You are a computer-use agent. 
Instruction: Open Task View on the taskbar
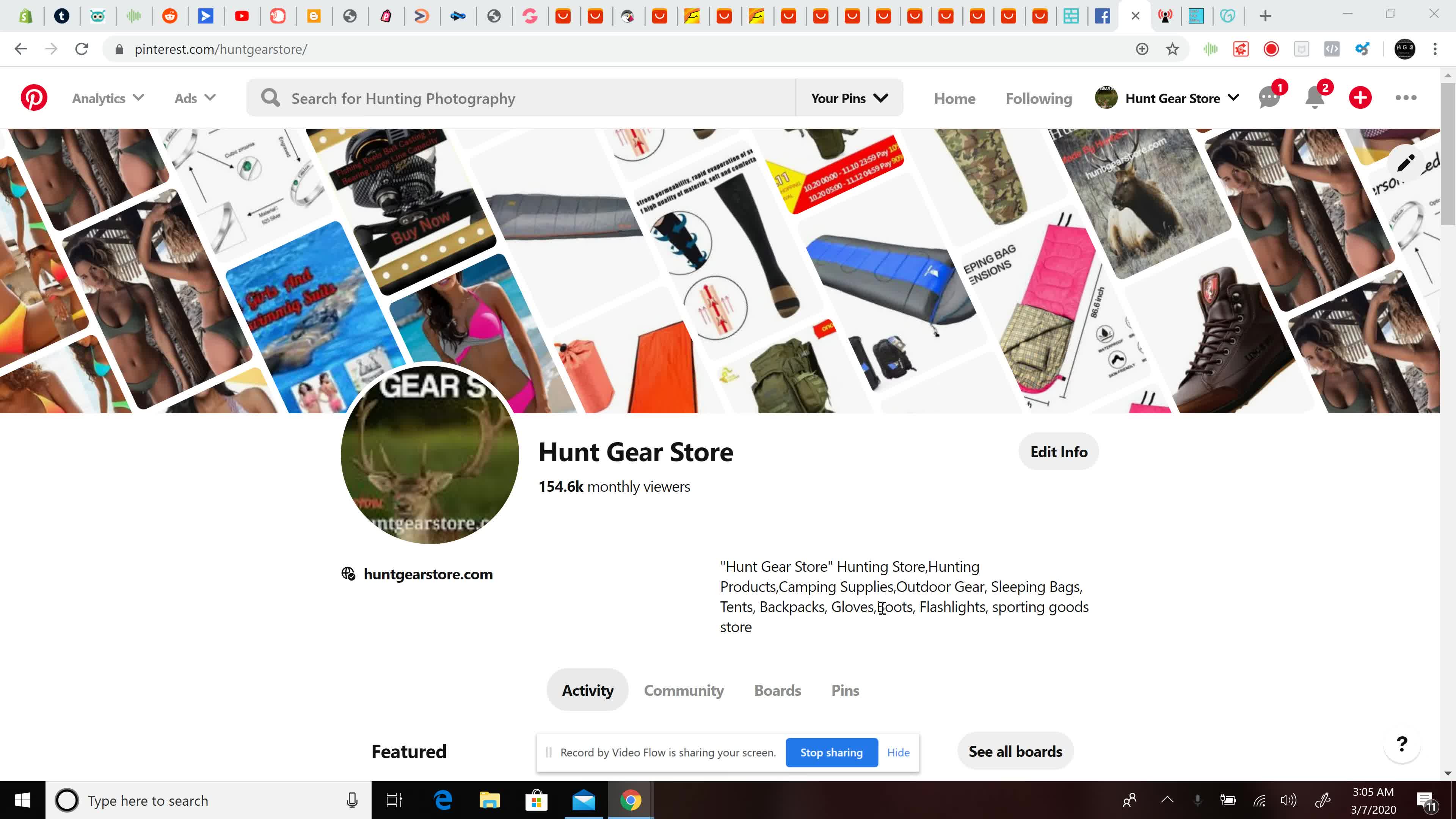click(x=394, y=800)
